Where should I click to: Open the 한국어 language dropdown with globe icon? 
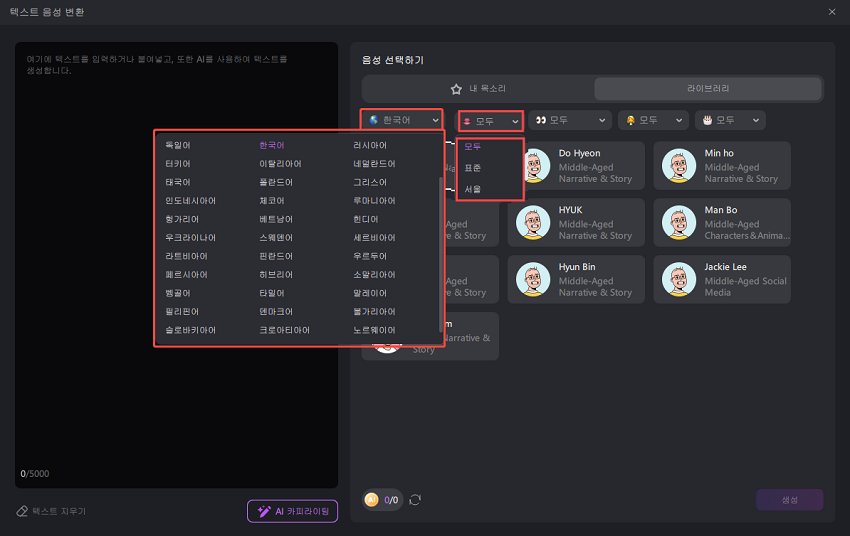[x=402, y=120]
